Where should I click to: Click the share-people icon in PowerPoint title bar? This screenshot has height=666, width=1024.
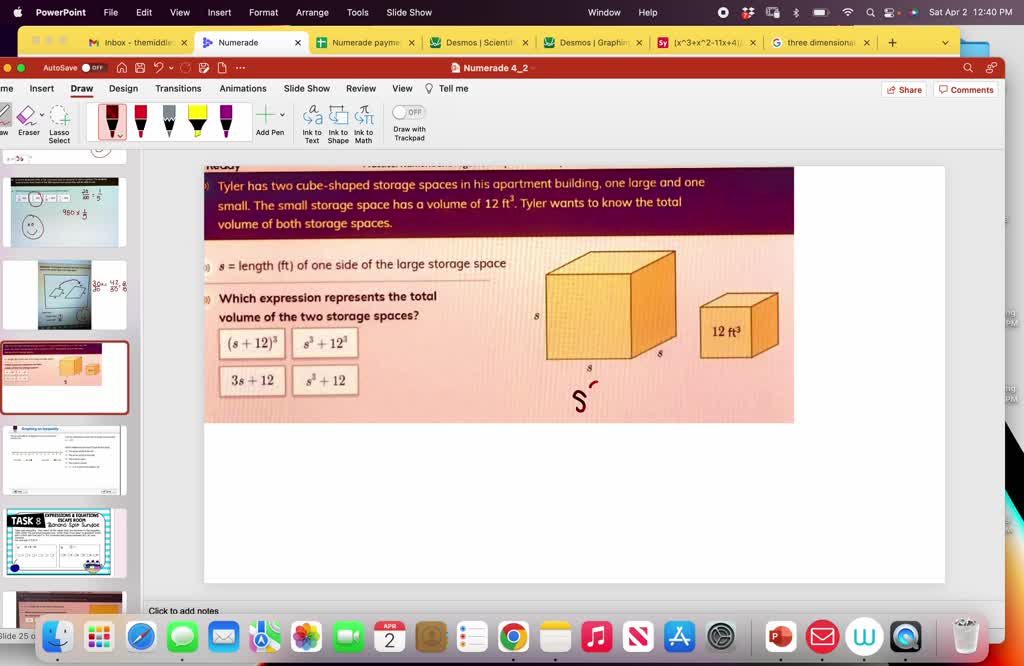point(991,68)
